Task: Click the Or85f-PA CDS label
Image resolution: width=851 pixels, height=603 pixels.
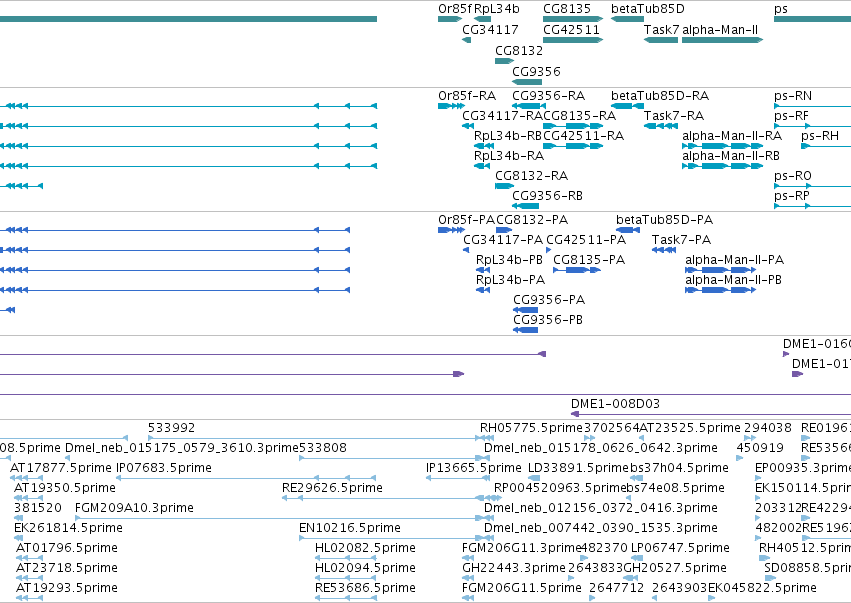Action: [x=466, y=220]
